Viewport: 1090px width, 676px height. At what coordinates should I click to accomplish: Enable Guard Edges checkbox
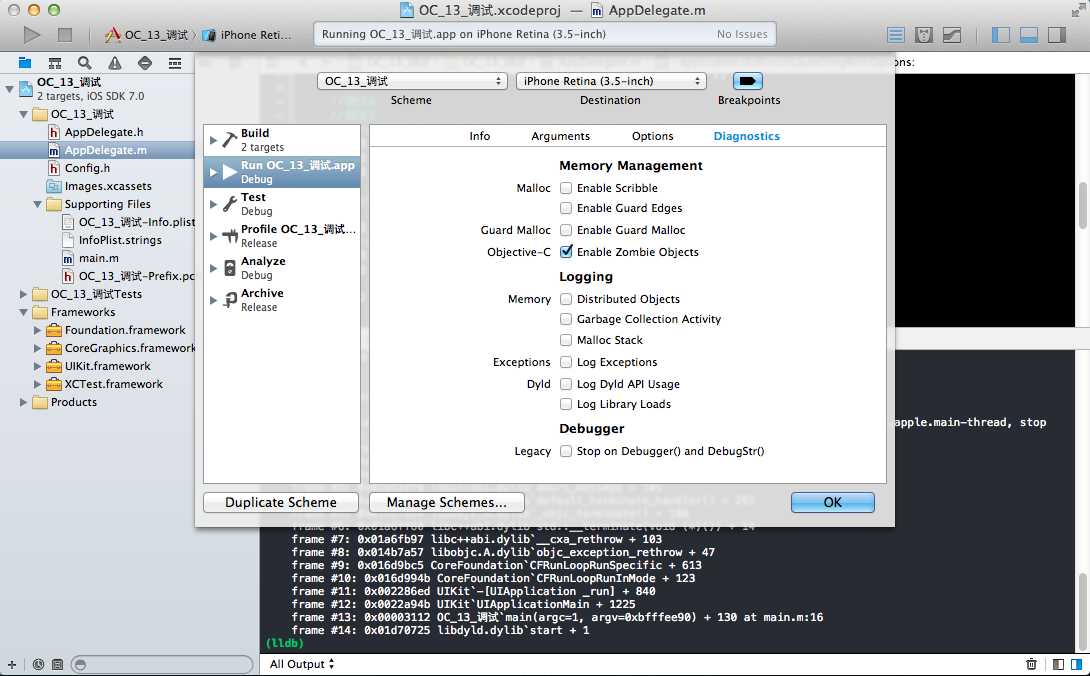[x=566, y=208]
